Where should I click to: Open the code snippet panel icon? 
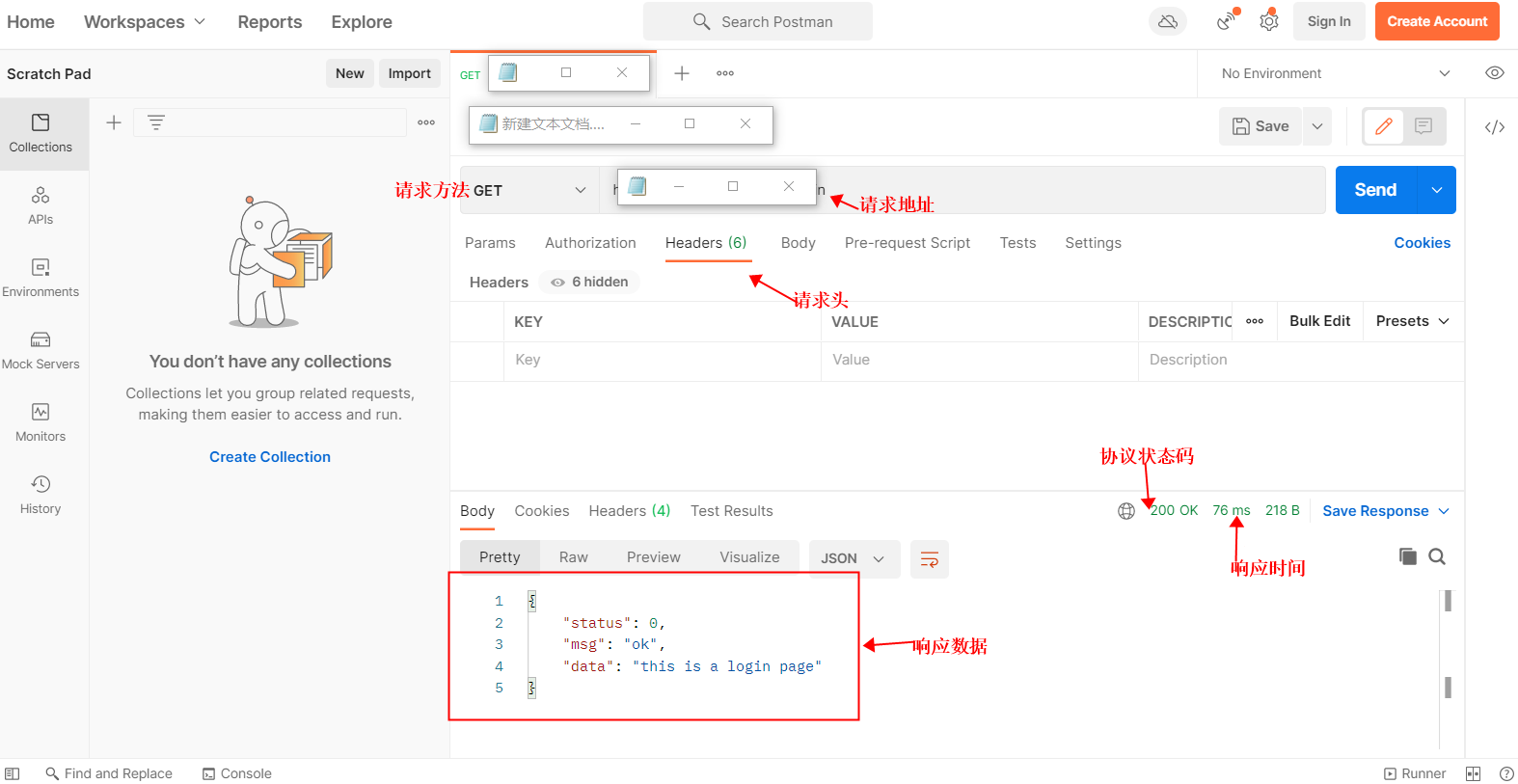1495,127
